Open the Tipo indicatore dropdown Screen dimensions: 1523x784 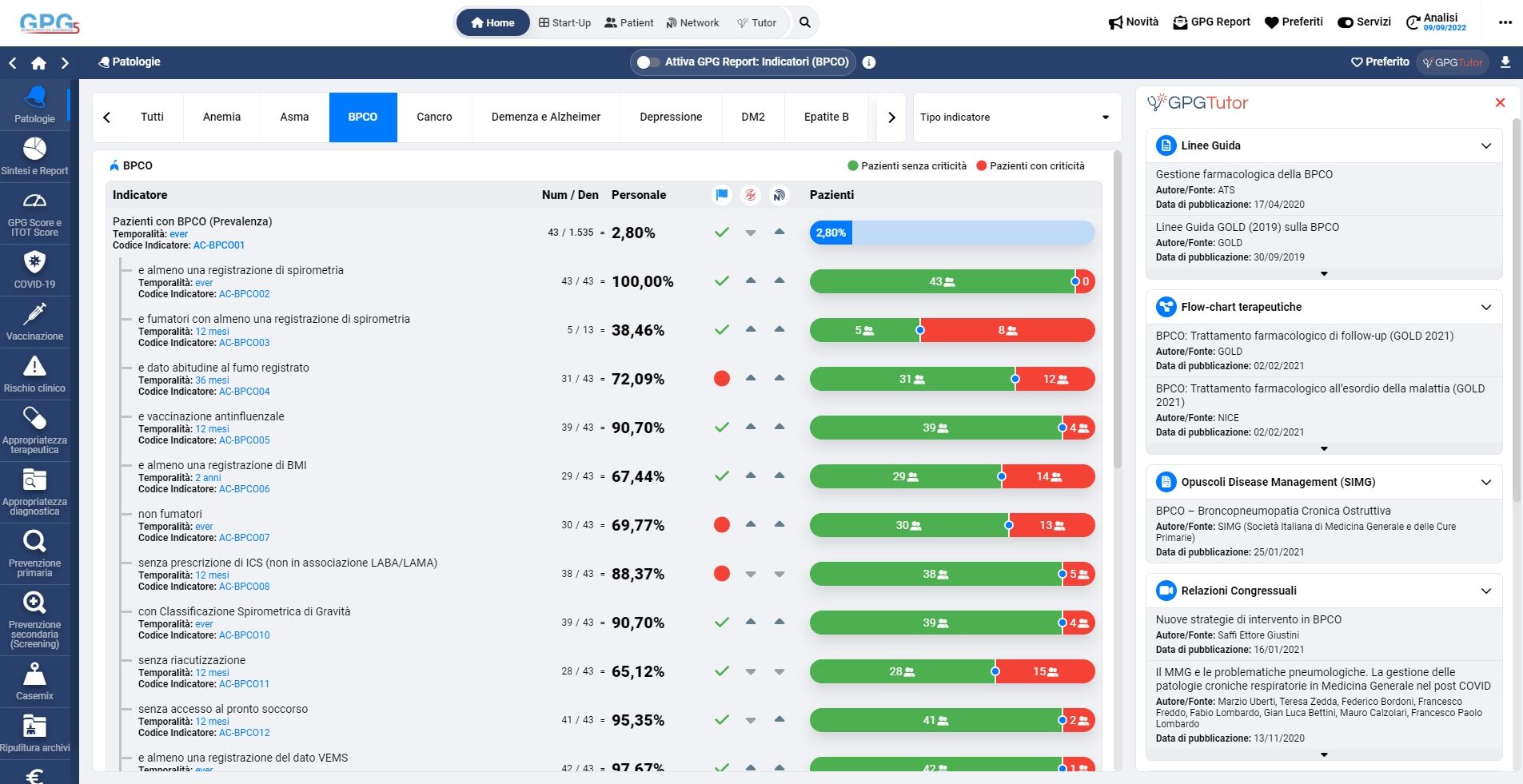(1016, 117)
